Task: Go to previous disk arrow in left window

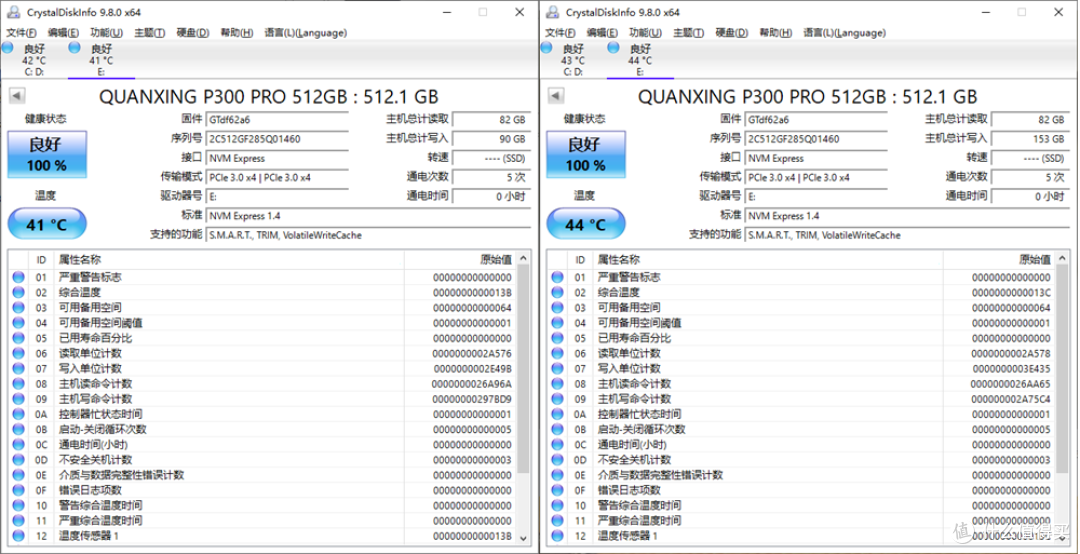Action: (17, 96)
